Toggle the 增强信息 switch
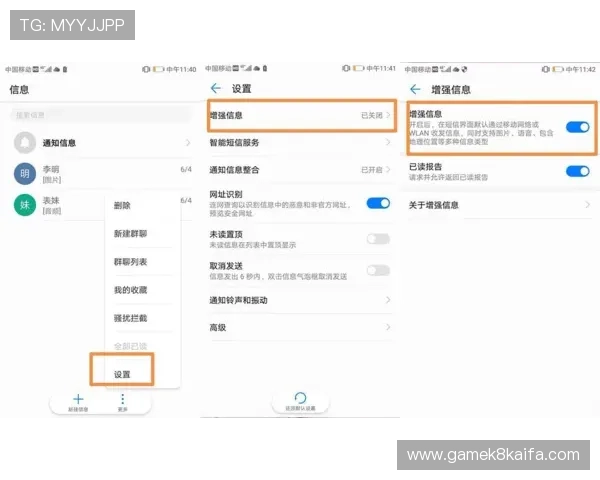 [x=577, y=127]
